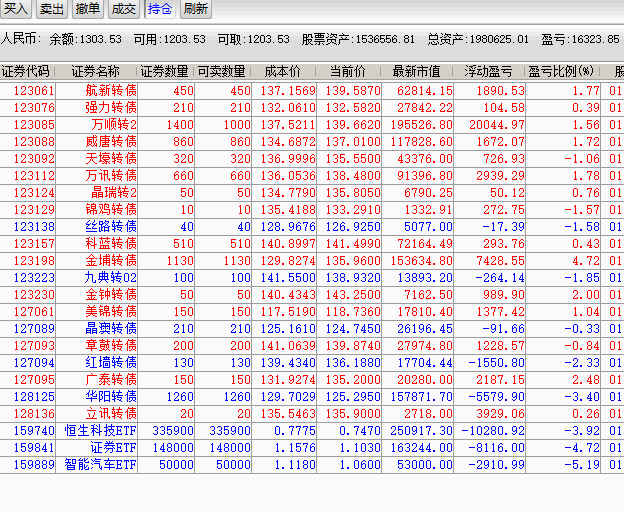Screen dimensions: 624x512
Task: Click security code 159841
Action: (34, 448)
